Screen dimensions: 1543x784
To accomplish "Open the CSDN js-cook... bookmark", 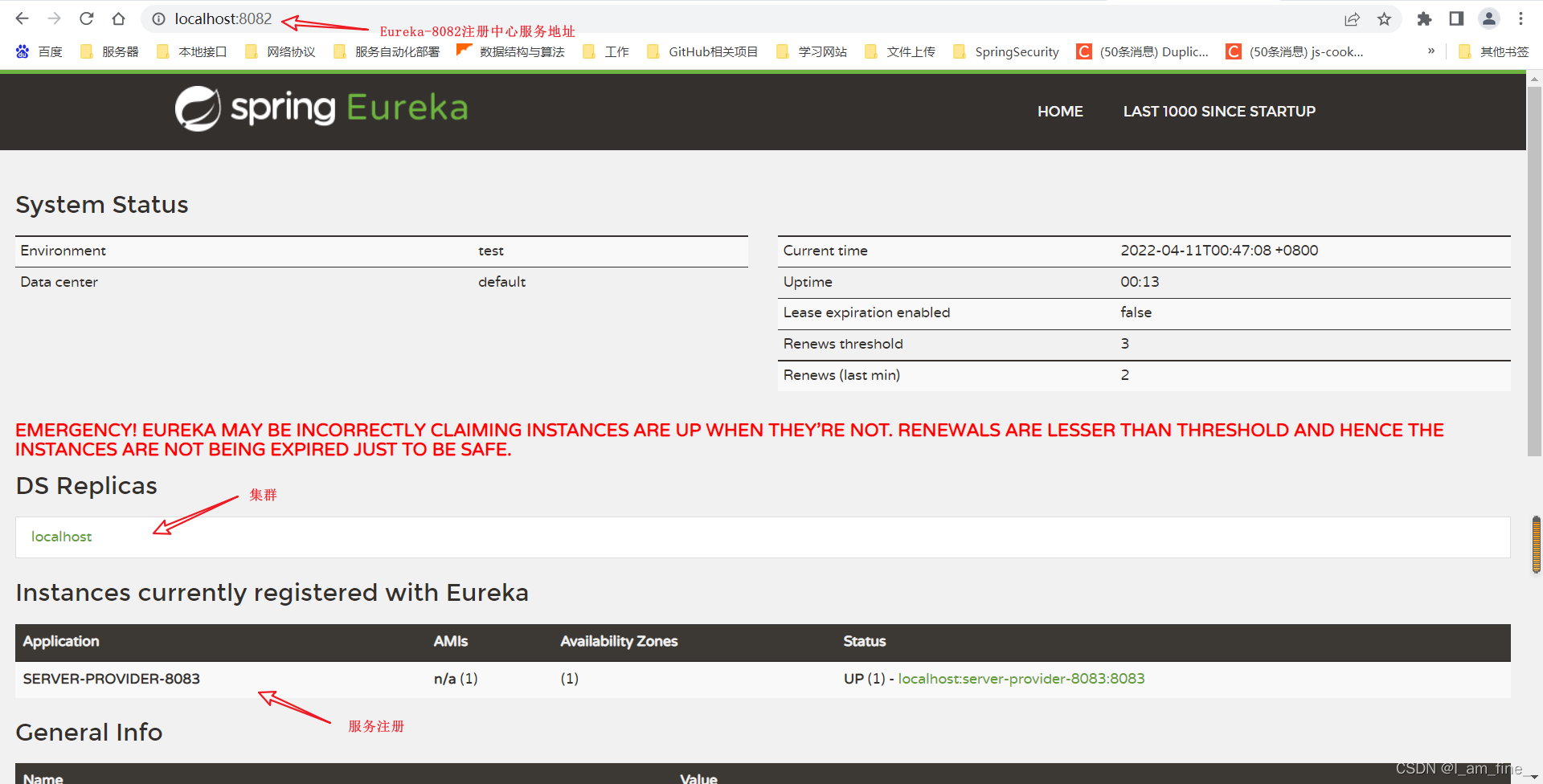I will 1295,51.
